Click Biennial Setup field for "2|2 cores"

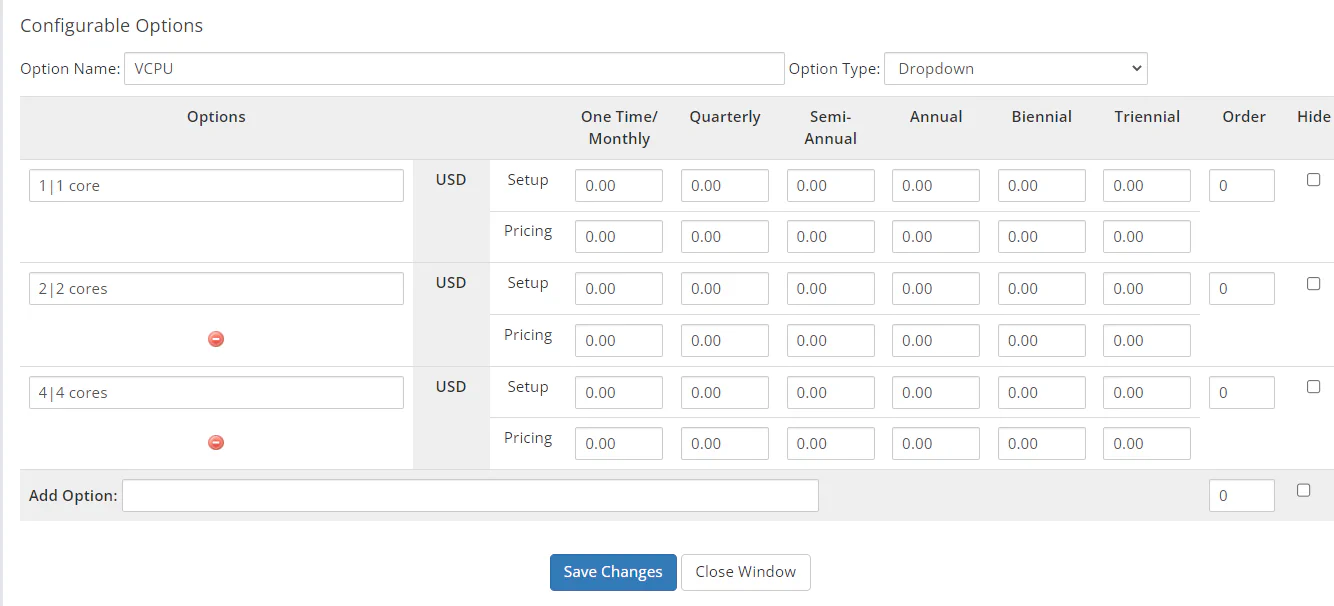point(1041,288)
